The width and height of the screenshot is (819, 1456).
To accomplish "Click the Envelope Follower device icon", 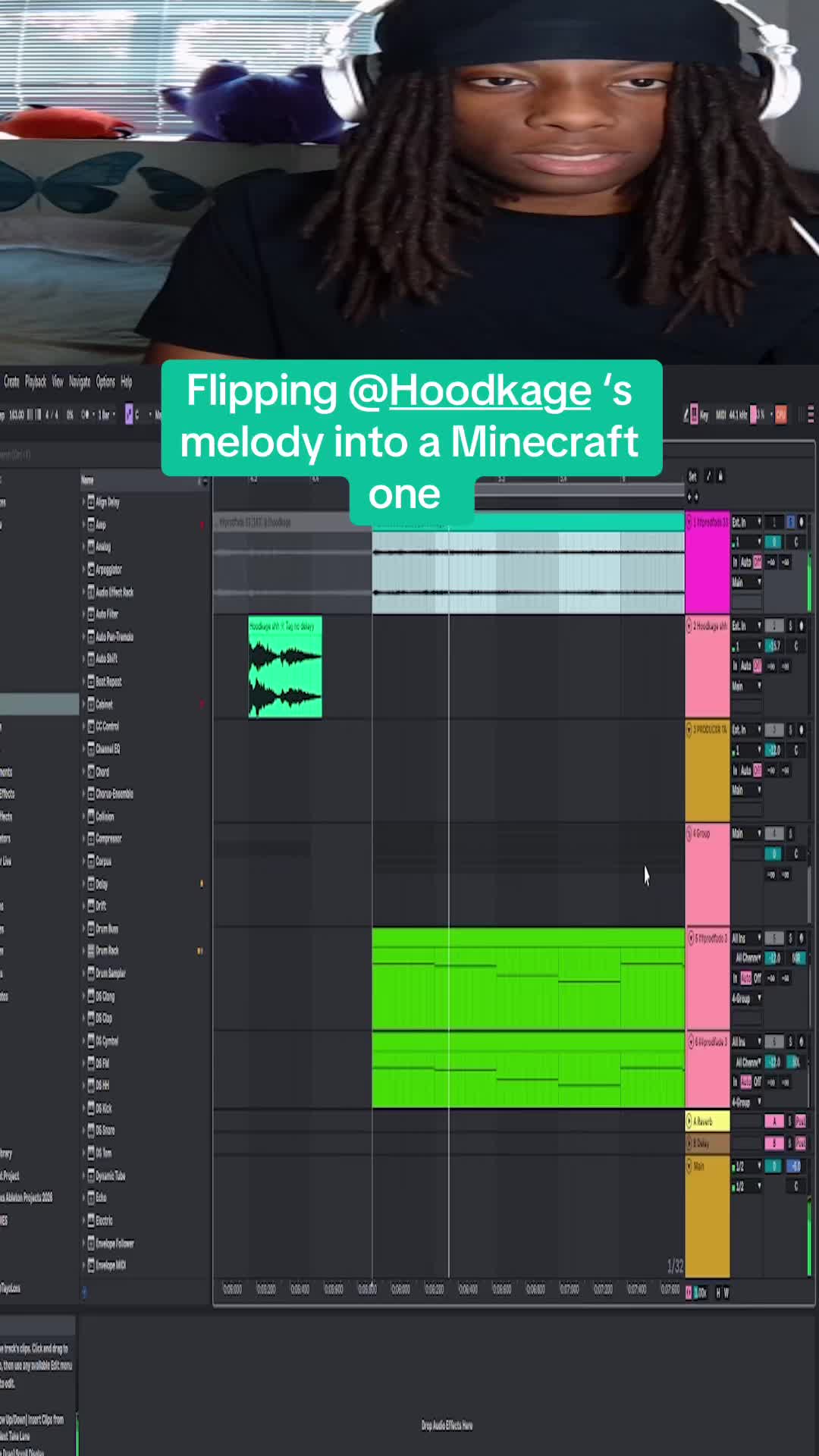I will tap(91, 1244).
